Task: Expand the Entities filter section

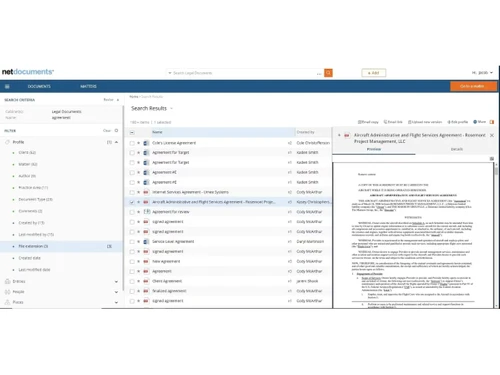Action: [116, 282]
